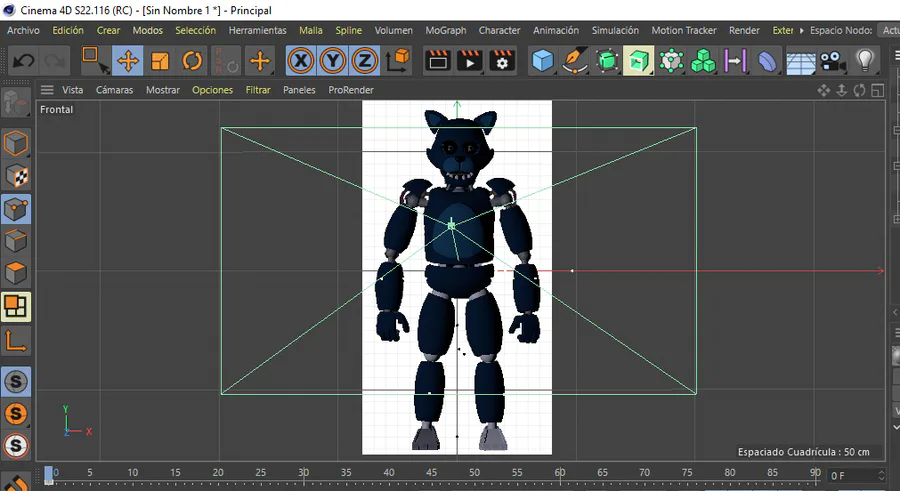Image resolution: width=900 pixels, height=491 pixels.
Task: Open the Malla menu
Action: click(x=311, y=30)
